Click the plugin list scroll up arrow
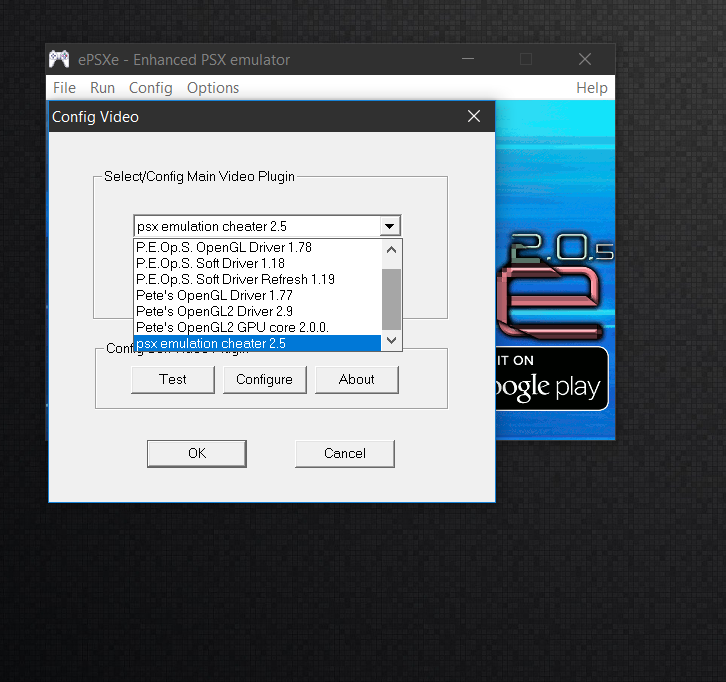The width and height of the screenshot is (726, 682). point(391,250)
